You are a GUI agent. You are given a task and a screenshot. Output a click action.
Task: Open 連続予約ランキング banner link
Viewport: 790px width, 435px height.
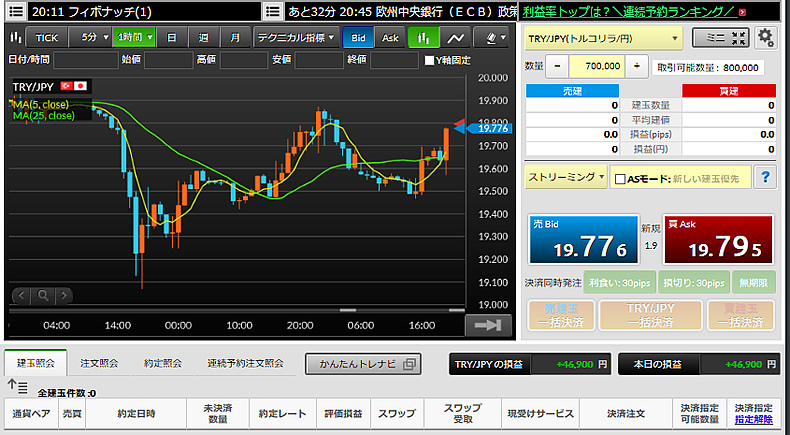[629, 12]
